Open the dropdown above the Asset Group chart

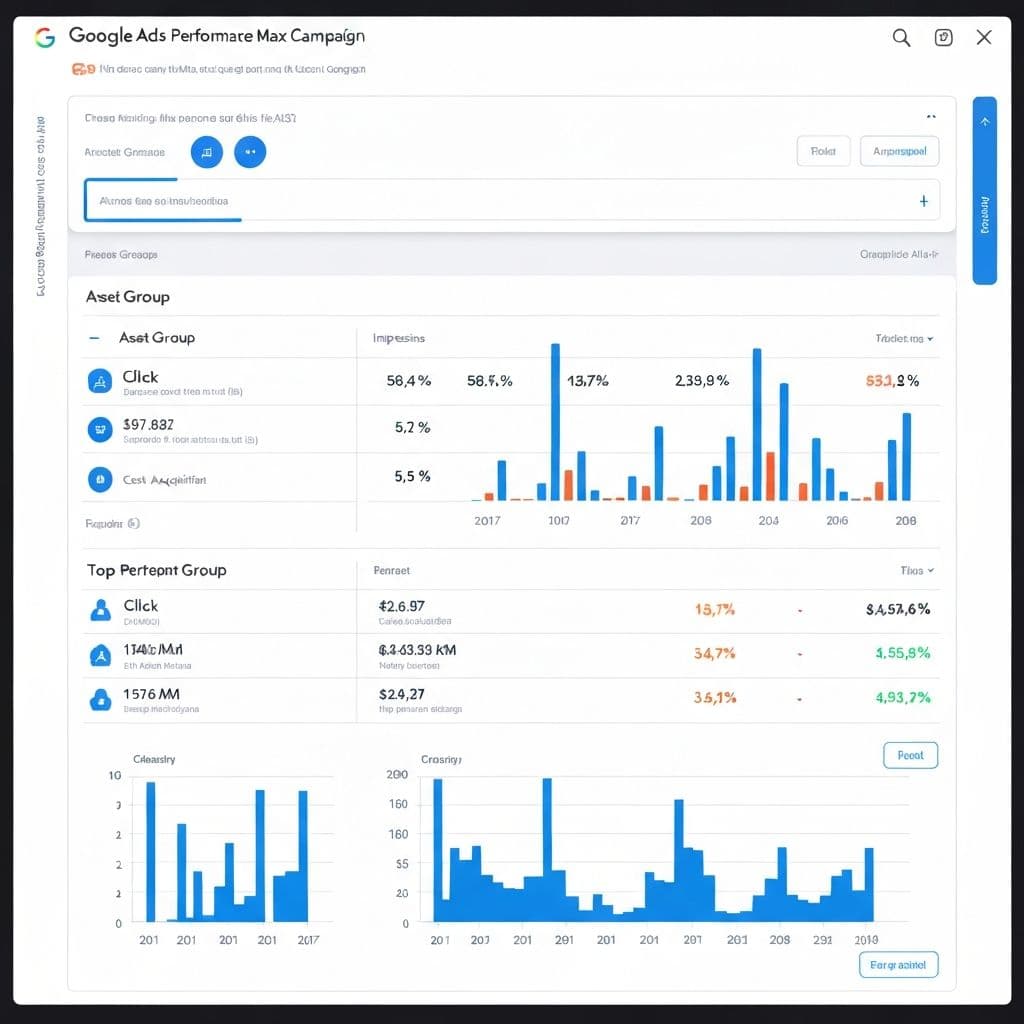pos(904,339)
